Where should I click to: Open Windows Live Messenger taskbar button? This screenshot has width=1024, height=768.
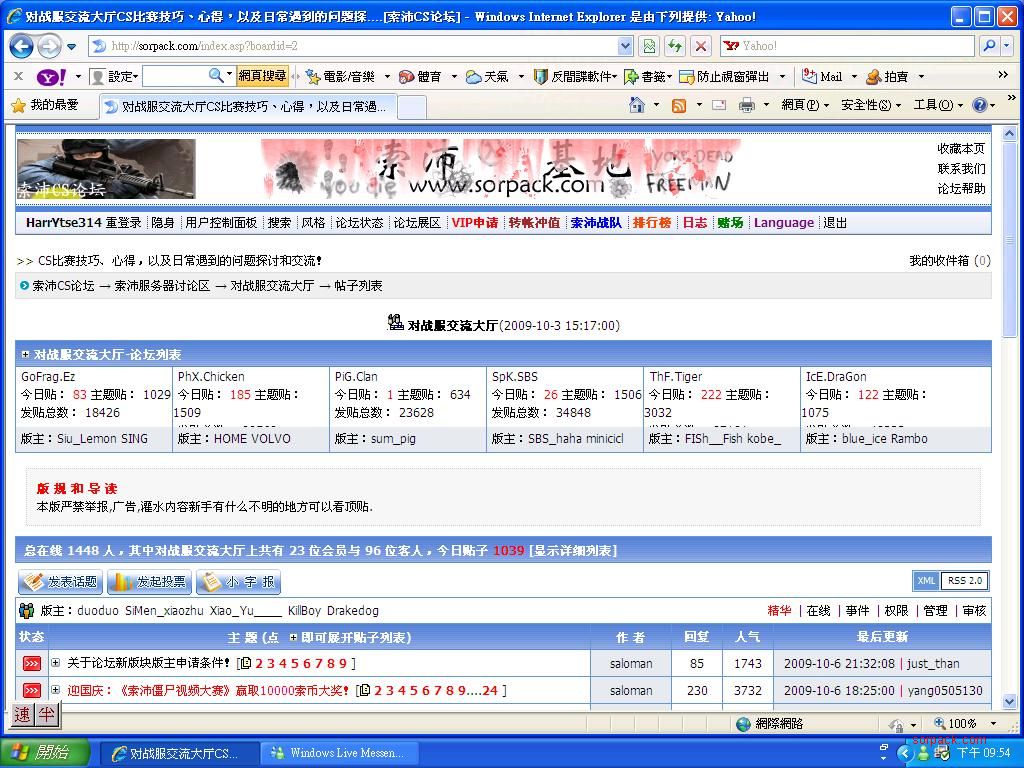pyautogui.click(x=338, y=753)
